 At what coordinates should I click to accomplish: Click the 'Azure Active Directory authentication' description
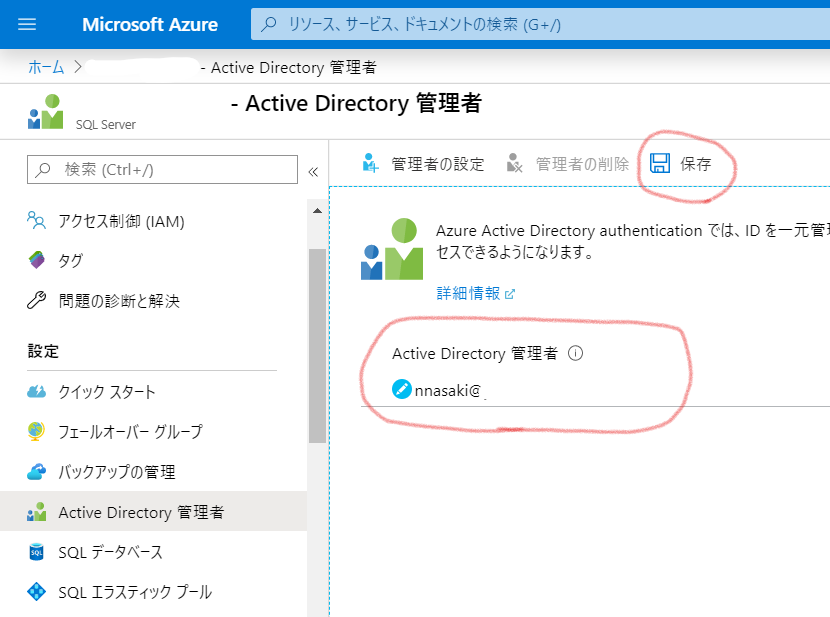633,241
